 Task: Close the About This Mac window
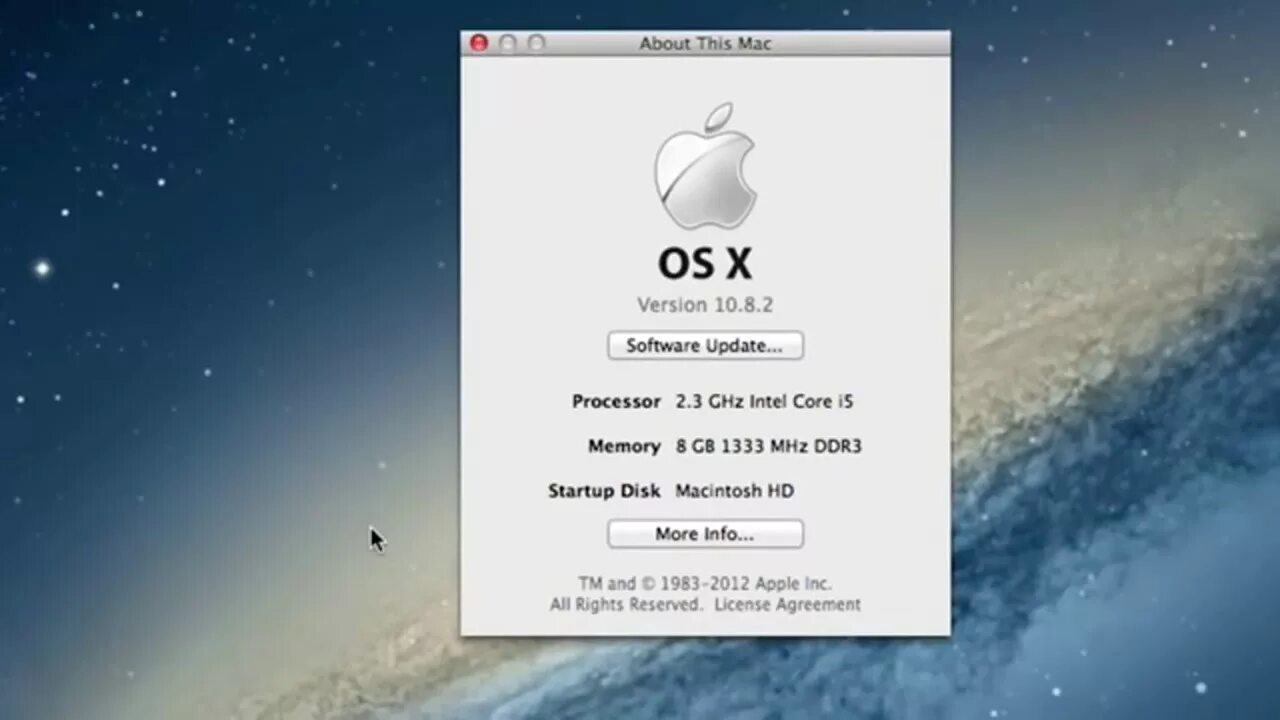coord(479,43)
